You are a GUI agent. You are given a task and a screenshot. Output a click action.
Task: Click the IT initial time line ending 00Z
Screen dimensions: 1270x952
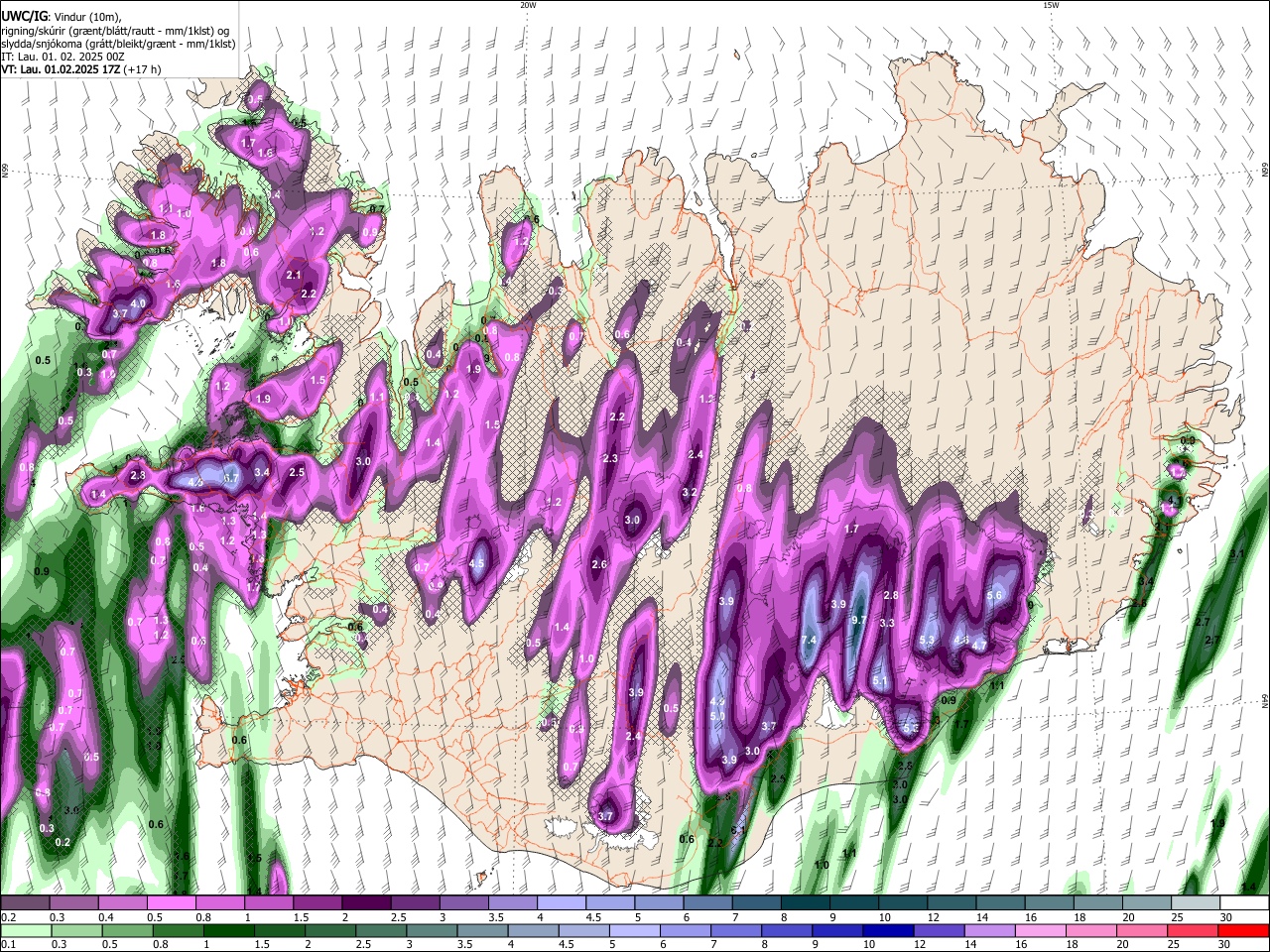pos(63,57)
